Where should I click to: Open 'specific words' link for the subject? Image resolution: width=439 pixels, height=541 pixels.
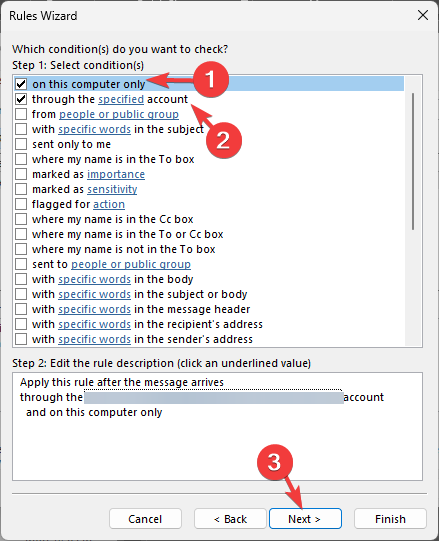(95, 129)
